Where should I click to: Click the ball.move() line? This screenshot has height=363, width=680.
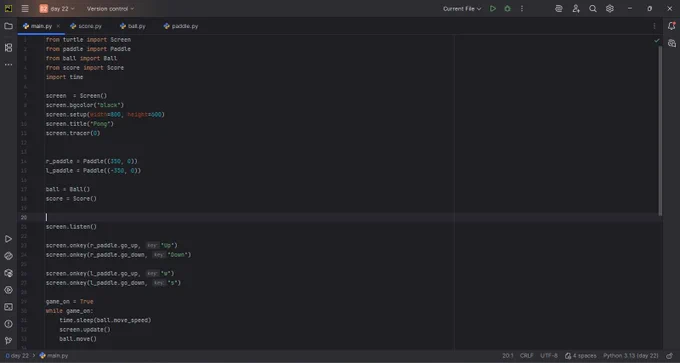78,339
